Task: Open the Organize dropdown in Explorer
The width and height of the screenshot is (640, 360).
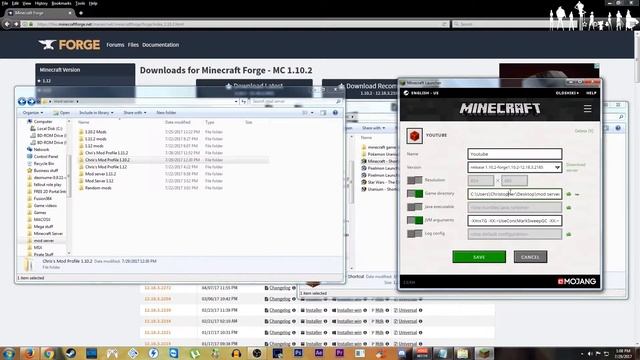Action: [x=33, y=113]
